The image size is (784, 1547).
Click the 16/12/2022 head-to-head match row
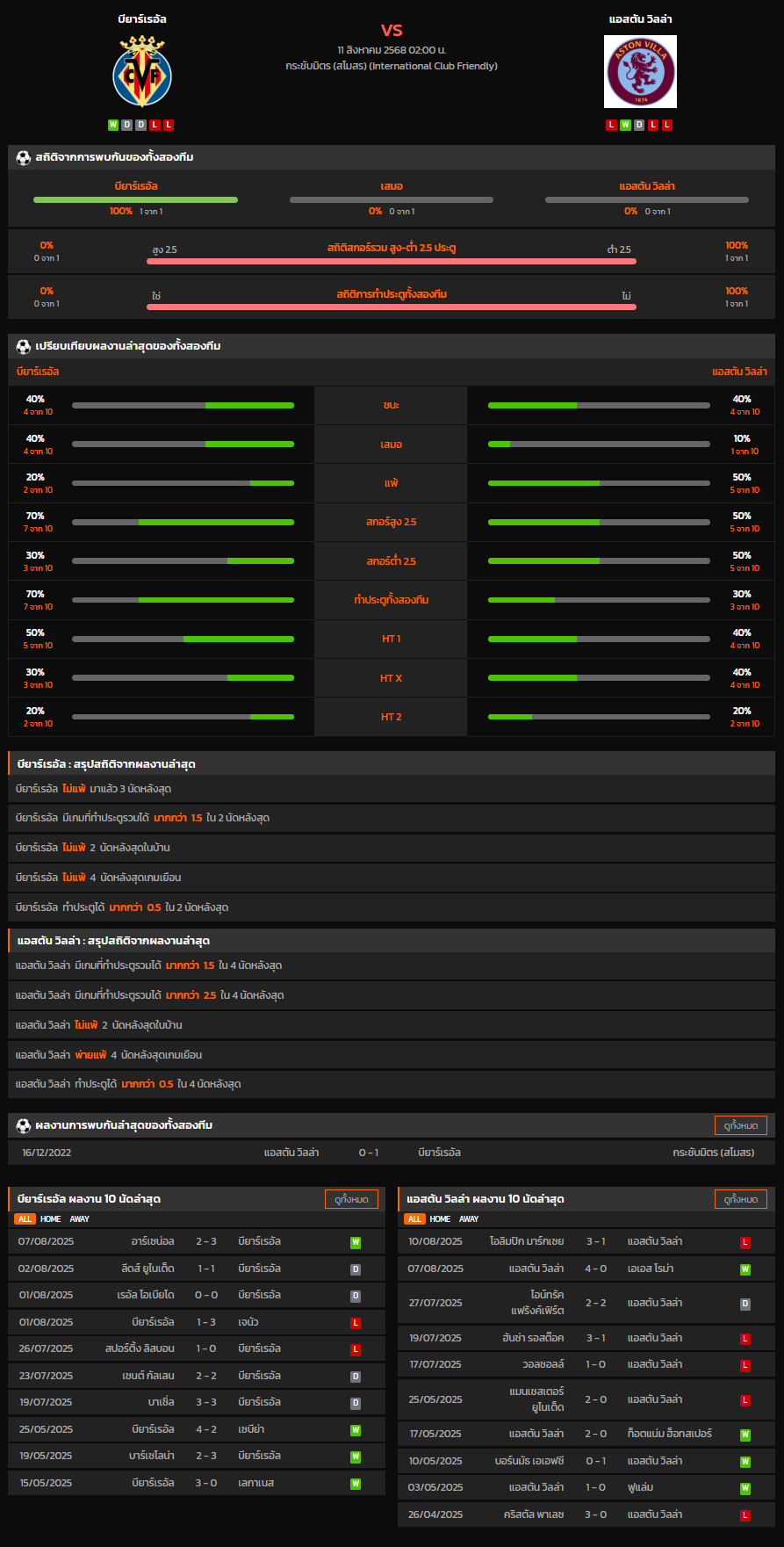pyautogui.click(x=392, y=1153)
